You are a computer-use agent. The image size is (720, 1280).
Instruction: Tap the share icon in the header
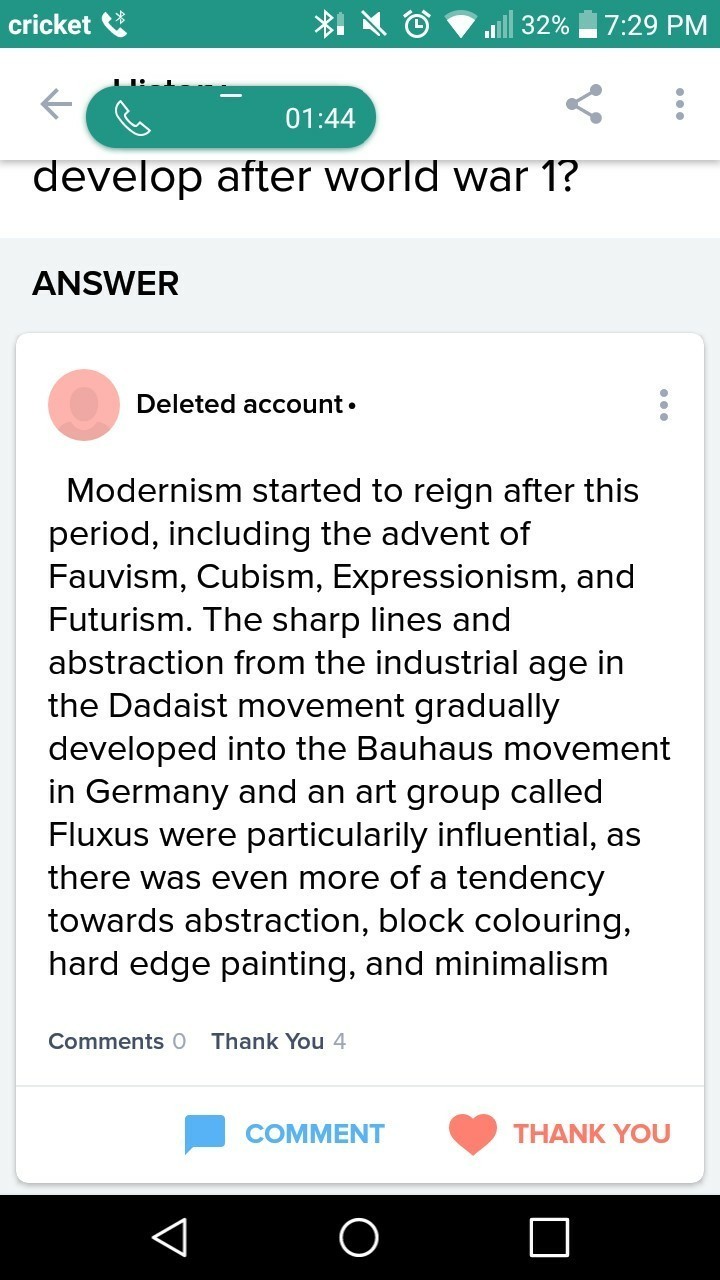(584, 104)
